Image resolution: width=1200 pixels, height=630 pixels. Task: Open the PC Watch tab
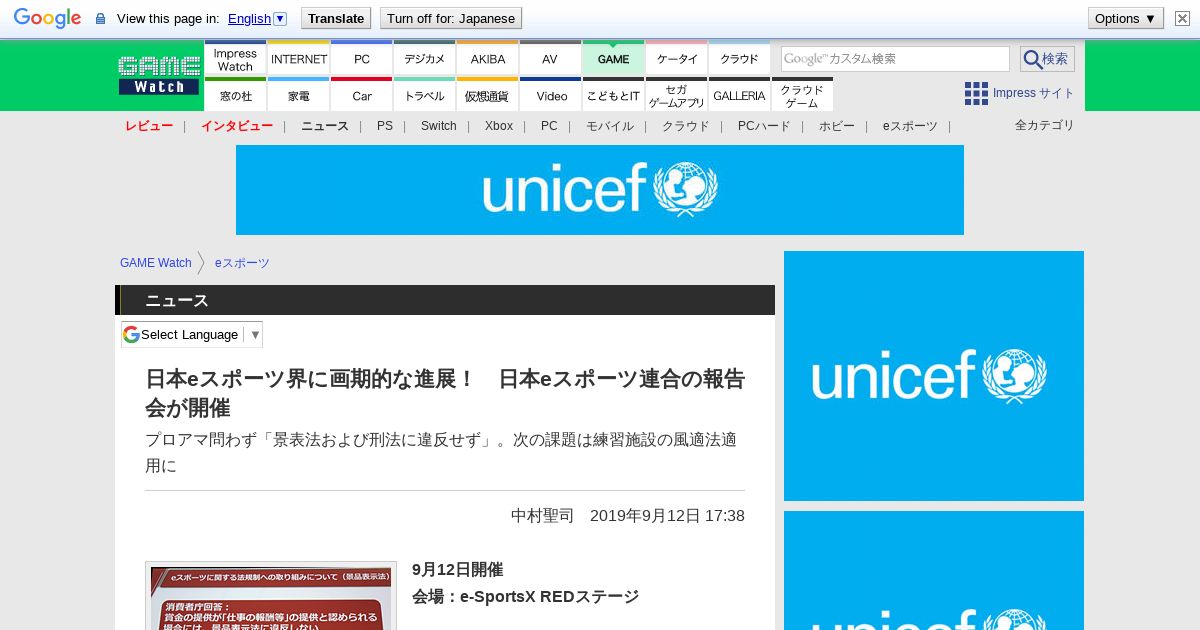click(x=361, y=59)
